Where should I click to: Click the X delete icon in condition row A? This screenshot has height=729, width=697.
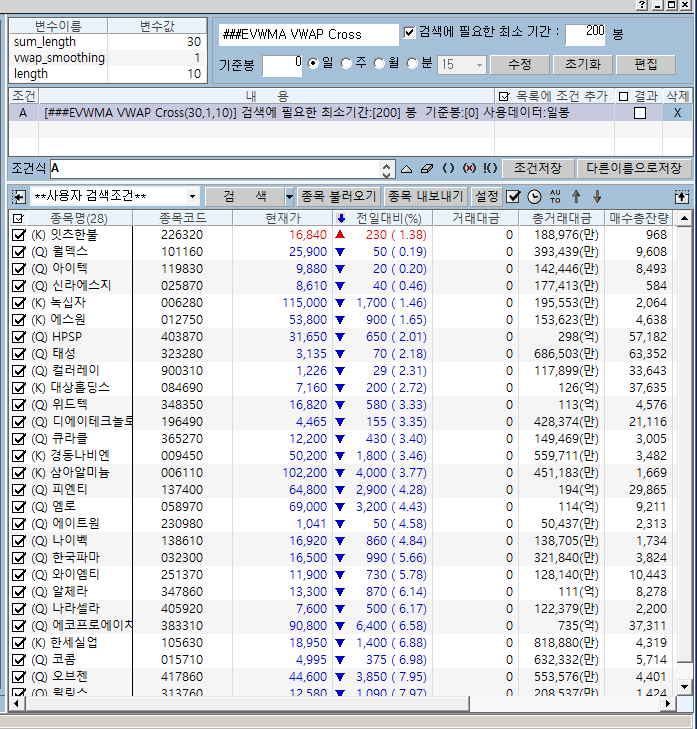(x=677, y=113)
